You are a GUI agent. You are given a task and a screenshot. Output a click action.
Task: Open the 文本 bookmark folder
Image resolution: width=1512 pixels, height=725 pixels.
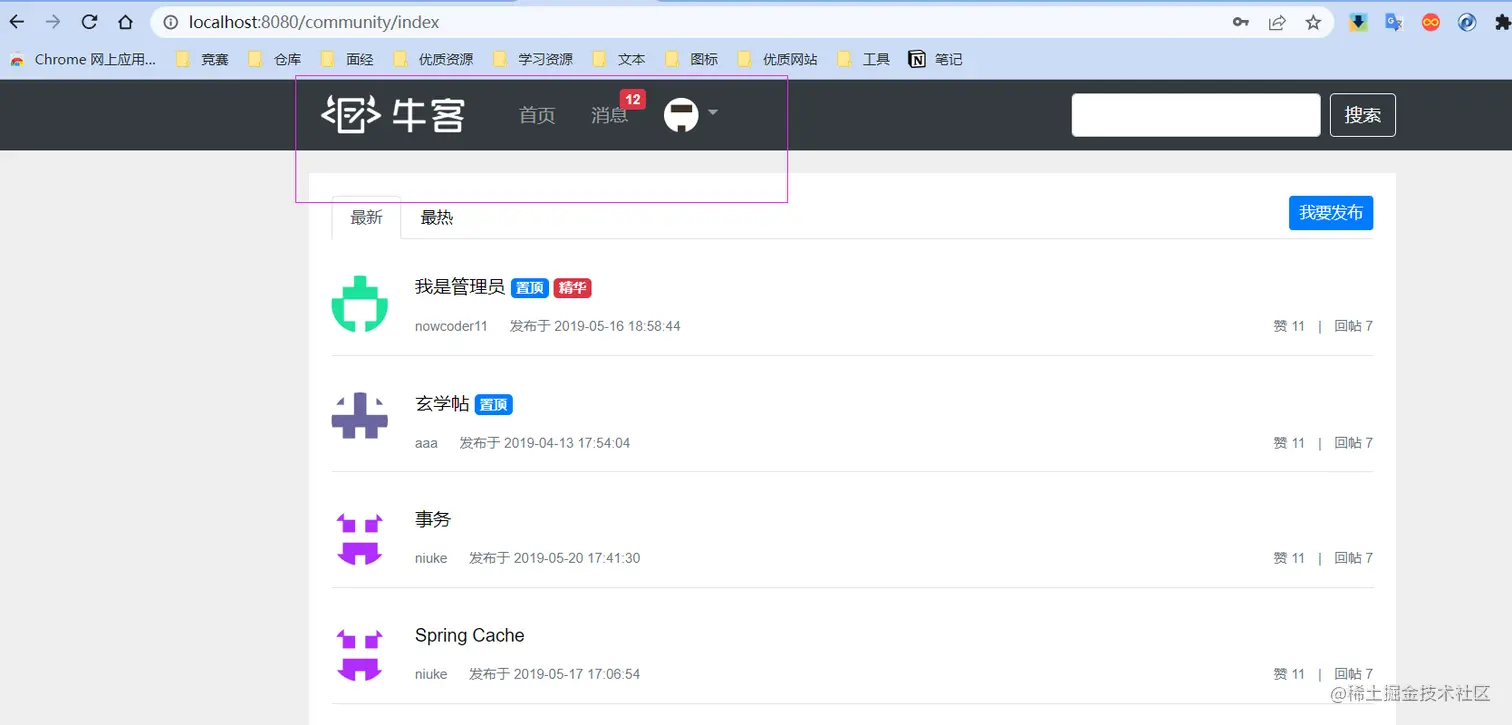pos(619,59)
